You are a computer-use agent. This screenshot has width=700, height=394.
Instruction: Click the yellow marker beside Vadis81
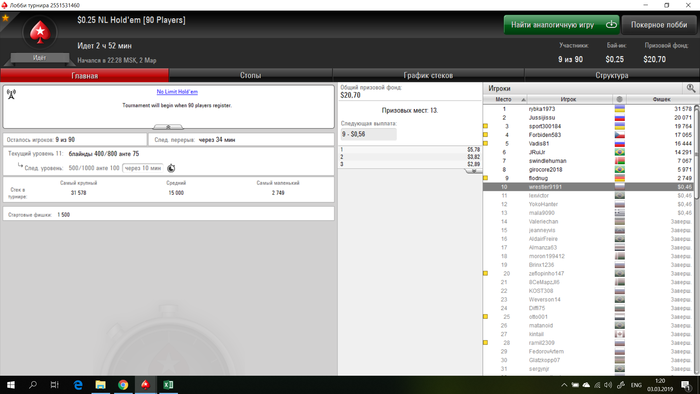486,144
